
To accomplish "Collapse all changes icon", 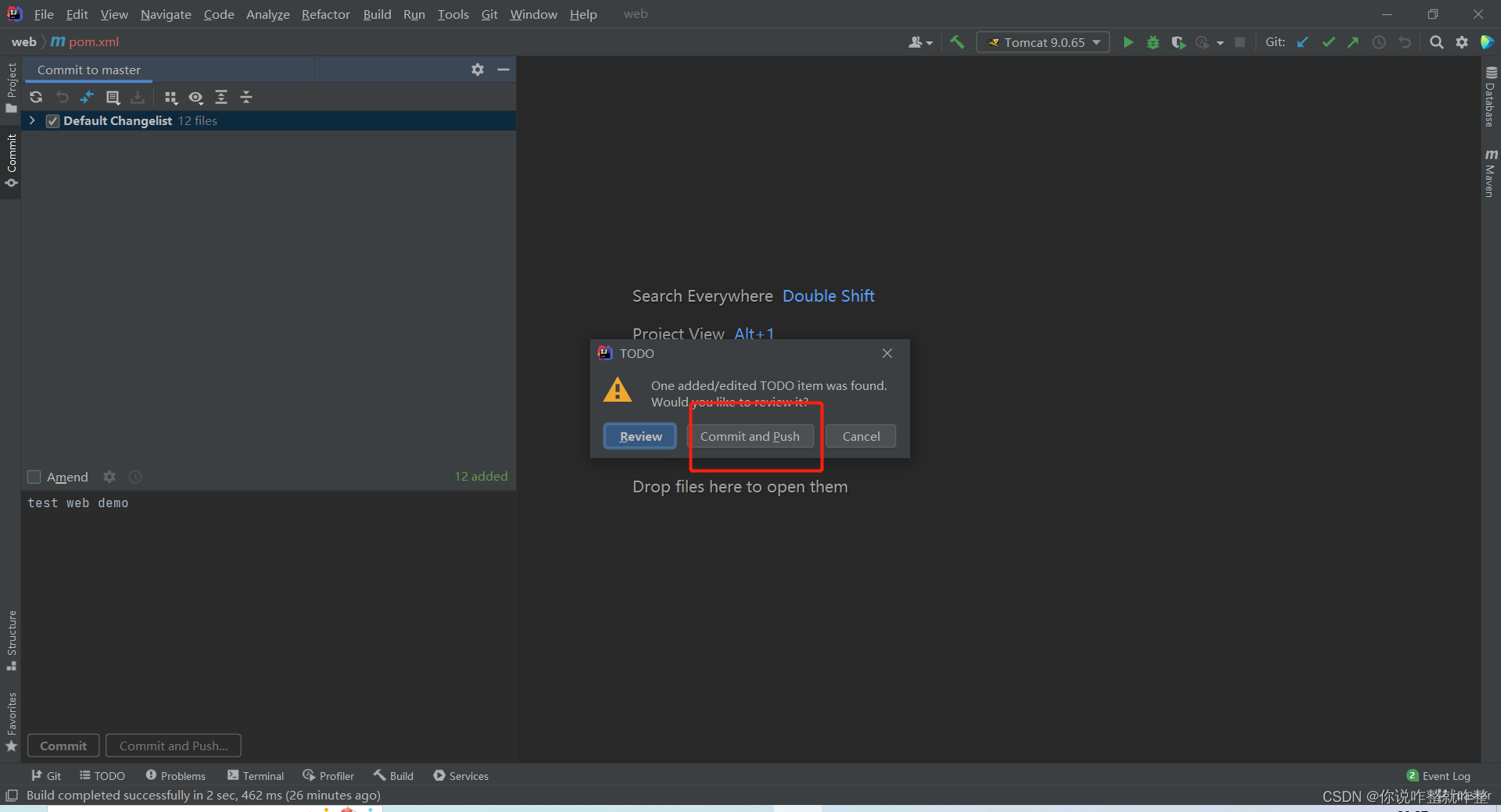I will pyautogui.click(x=246, y=97).
